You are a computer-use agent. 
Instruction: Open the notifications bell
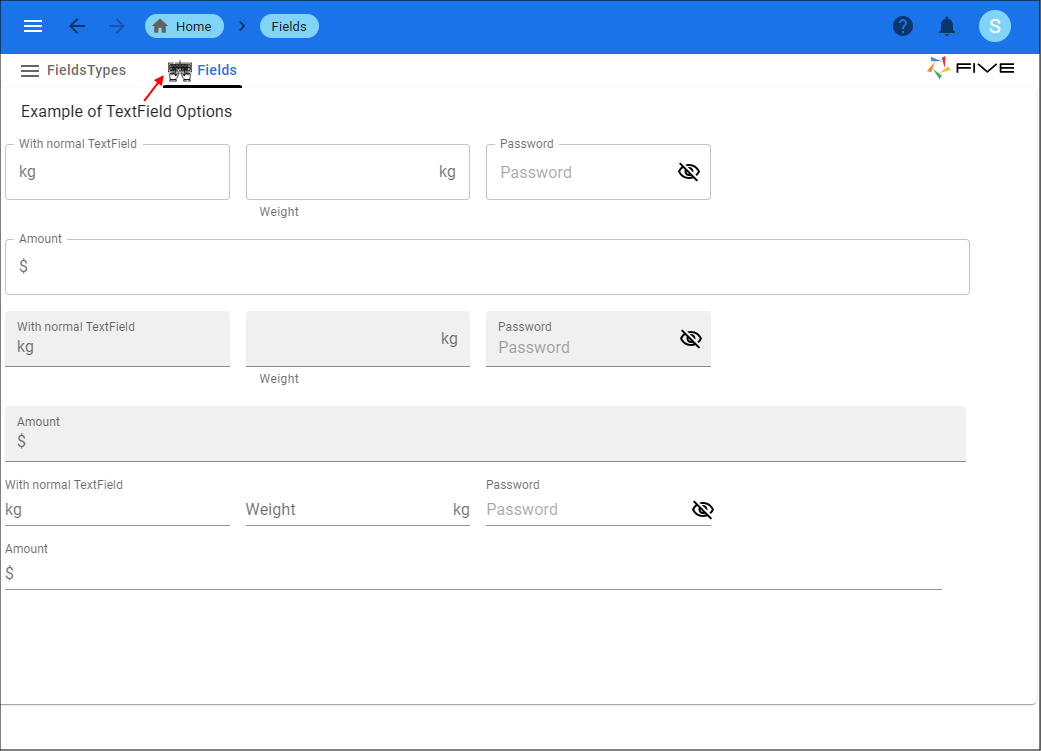(947, 26)
